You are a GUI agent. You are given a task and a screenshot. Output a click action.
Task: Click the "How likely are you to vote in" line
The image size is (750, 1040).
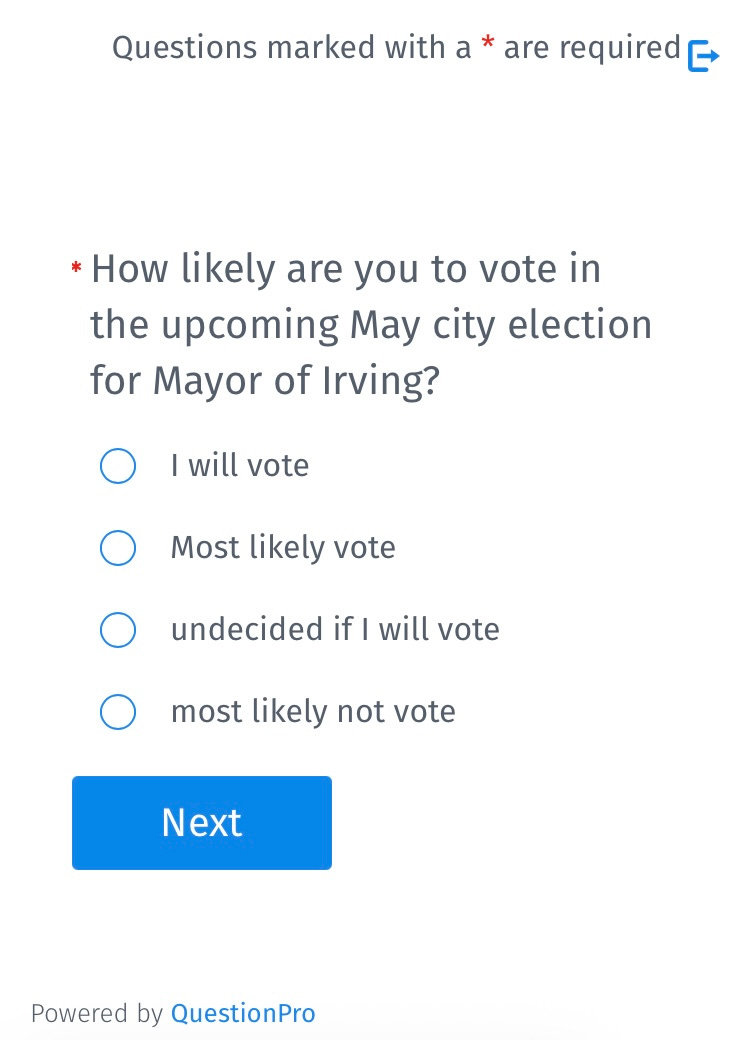click(346, 270)
